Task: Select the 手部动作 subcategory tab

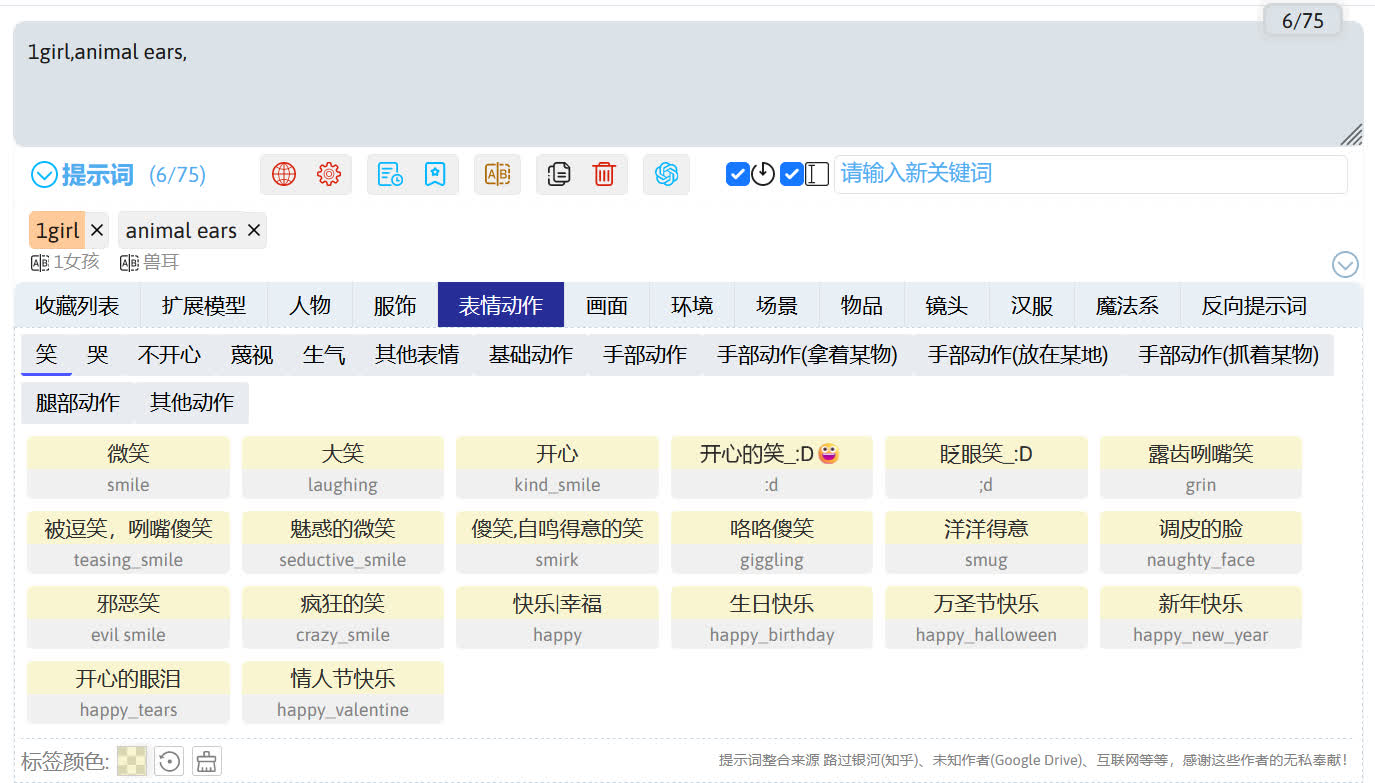Action: (645, 355)
